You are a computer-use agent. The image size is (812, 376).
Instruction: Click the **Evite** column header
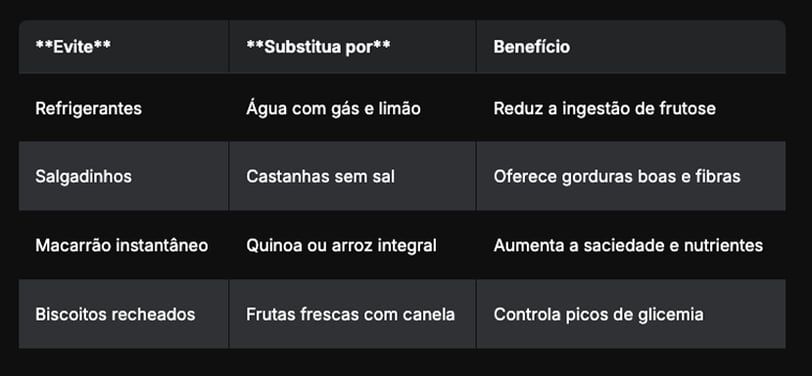[124, 47]
